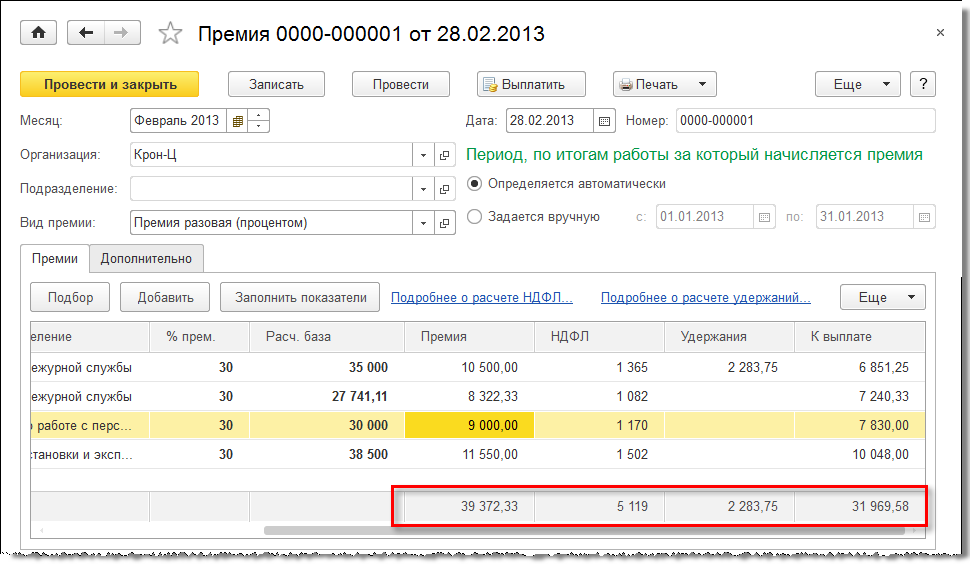The height and width of the screenshot is (564, 970).
Task: Click the Номер input field
Action: click(804, 121)
